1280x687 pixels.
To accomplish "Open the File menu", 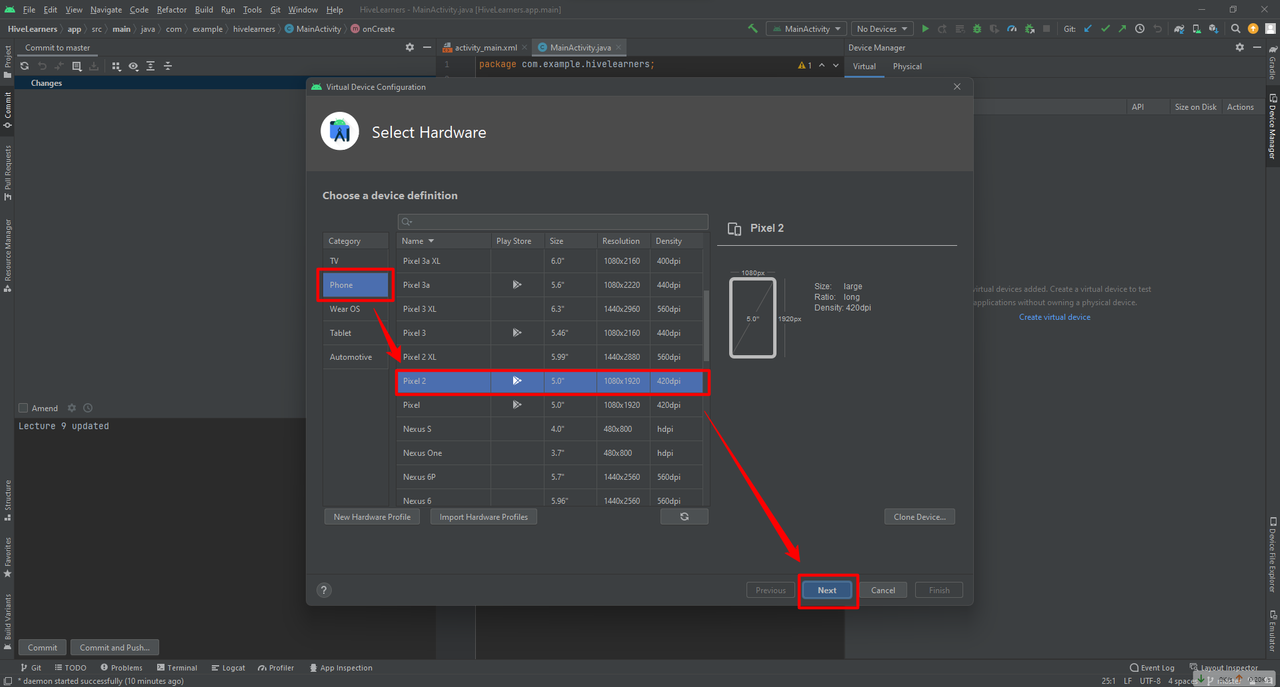I will click(29, 9).
